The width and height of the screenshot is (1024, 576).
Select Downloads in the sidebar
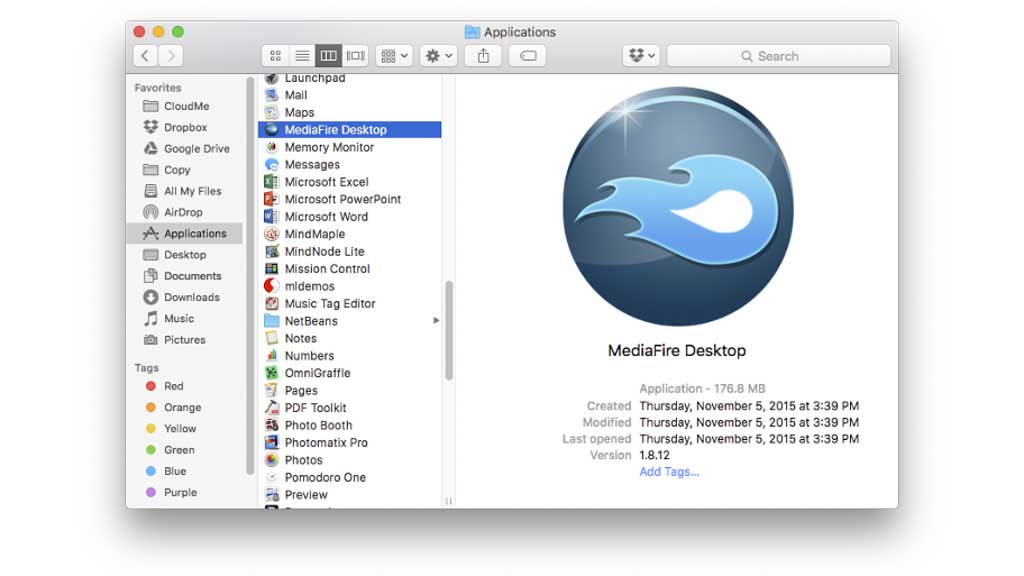[x=191, y=297]
